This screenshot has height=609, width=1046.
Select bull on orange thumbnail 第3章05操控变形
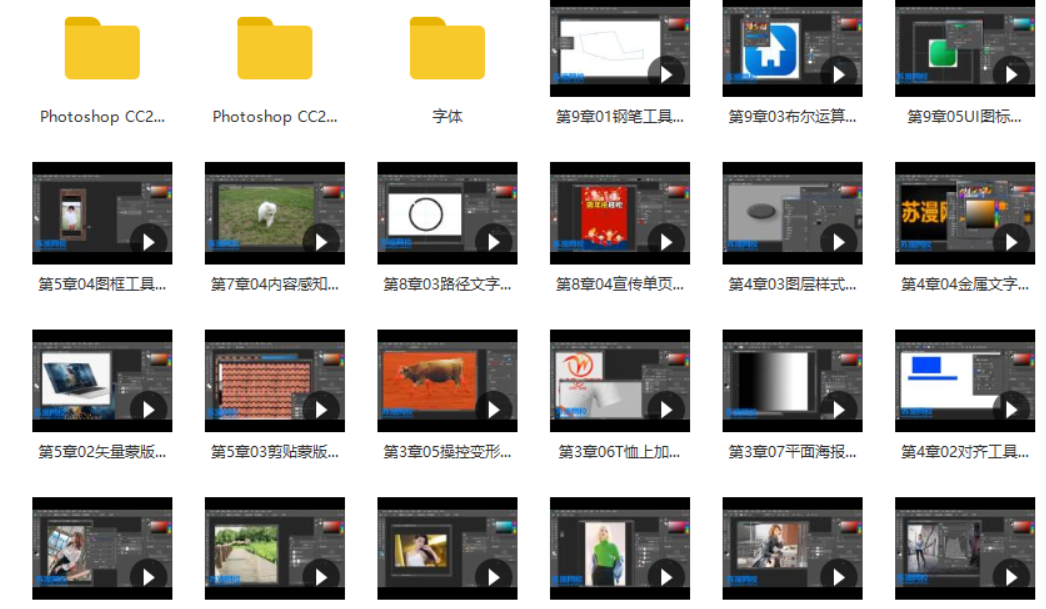[x=447, y=380]
